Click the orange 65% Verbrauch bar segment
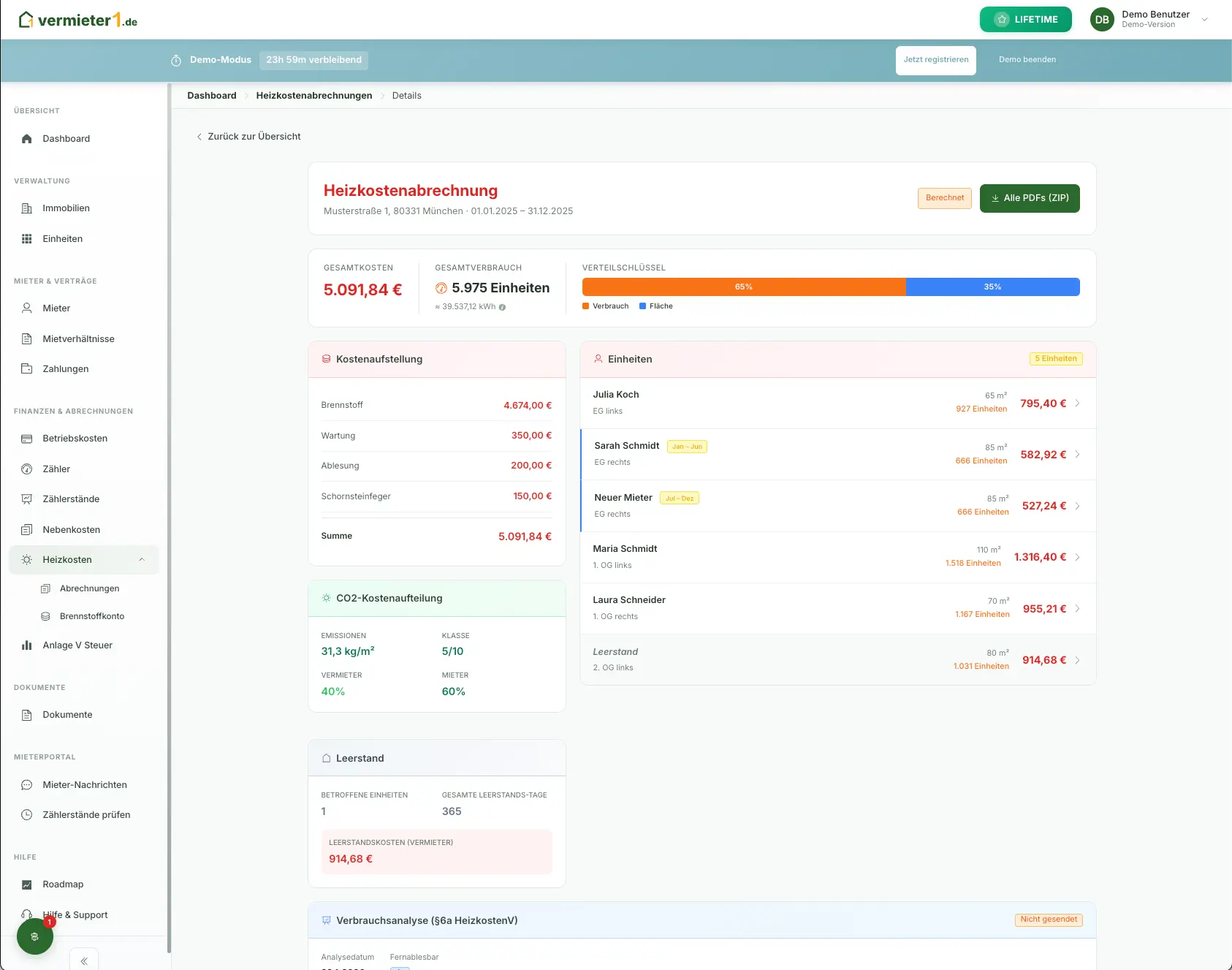This screenshot has width=1232, height=970. [744, 287]
